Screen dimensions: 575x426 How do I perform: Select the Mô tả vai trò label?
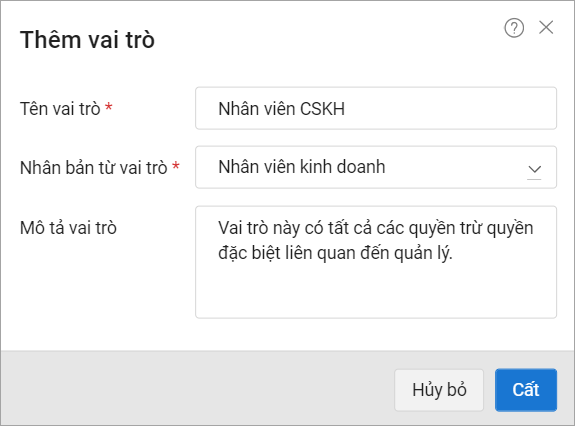point(68,228)
